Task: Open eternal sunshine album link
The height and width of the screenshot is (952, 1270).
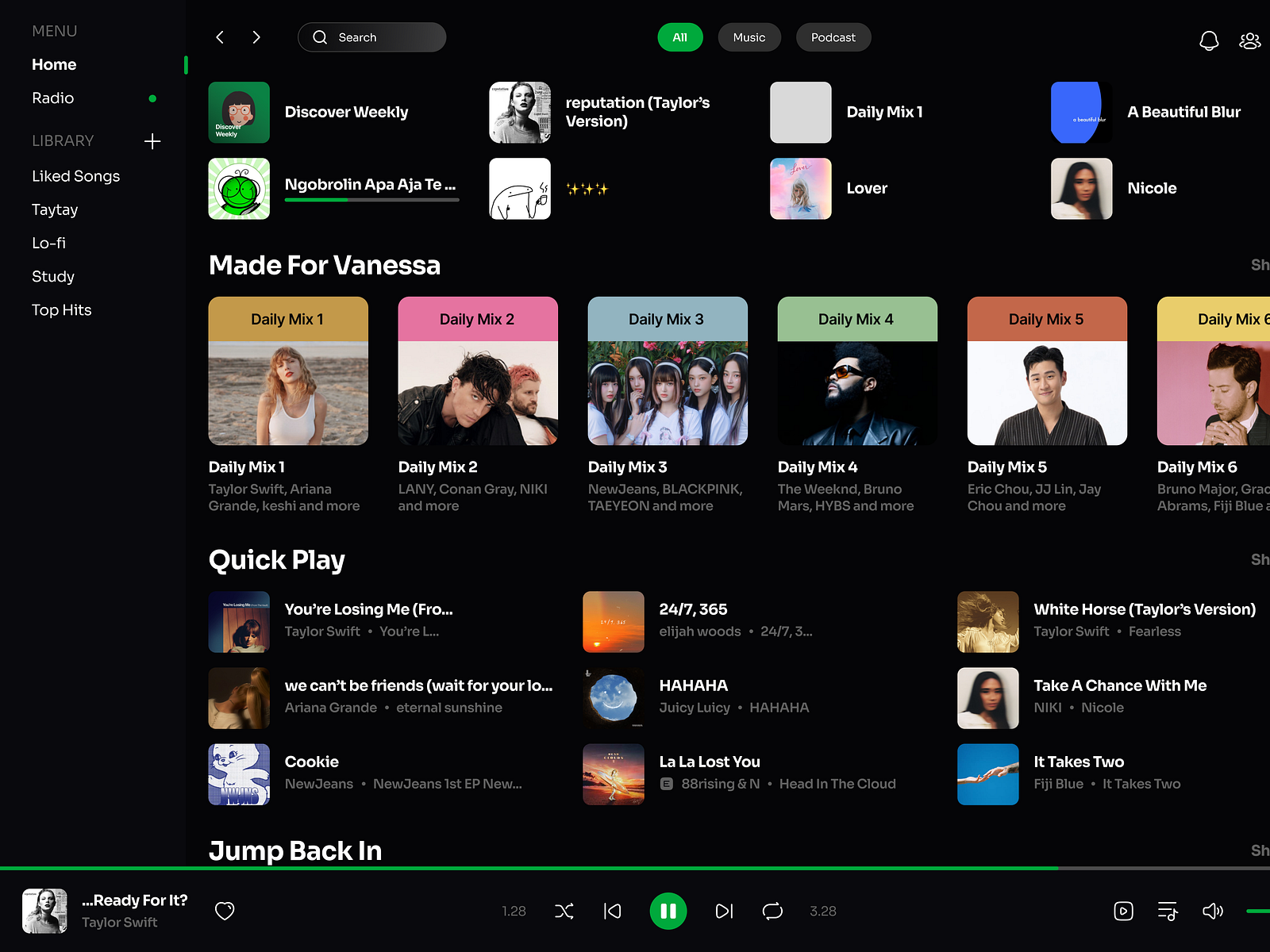Action: [x=449, y=708]
